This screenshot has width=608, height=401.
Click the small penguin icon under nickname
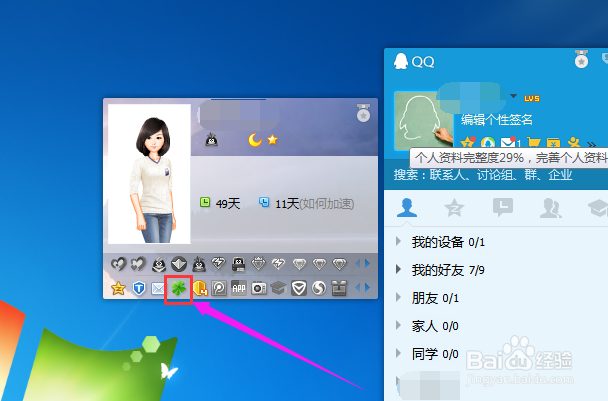[211, 139]
